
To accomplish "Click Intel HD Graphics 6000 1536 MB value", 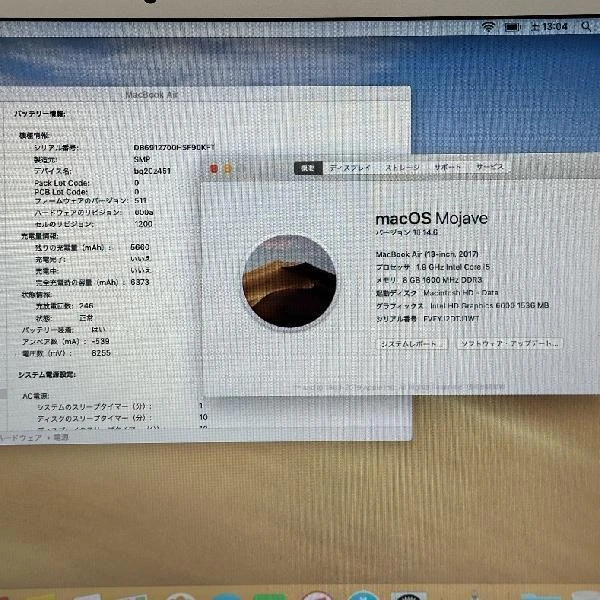I will point(490,305).
